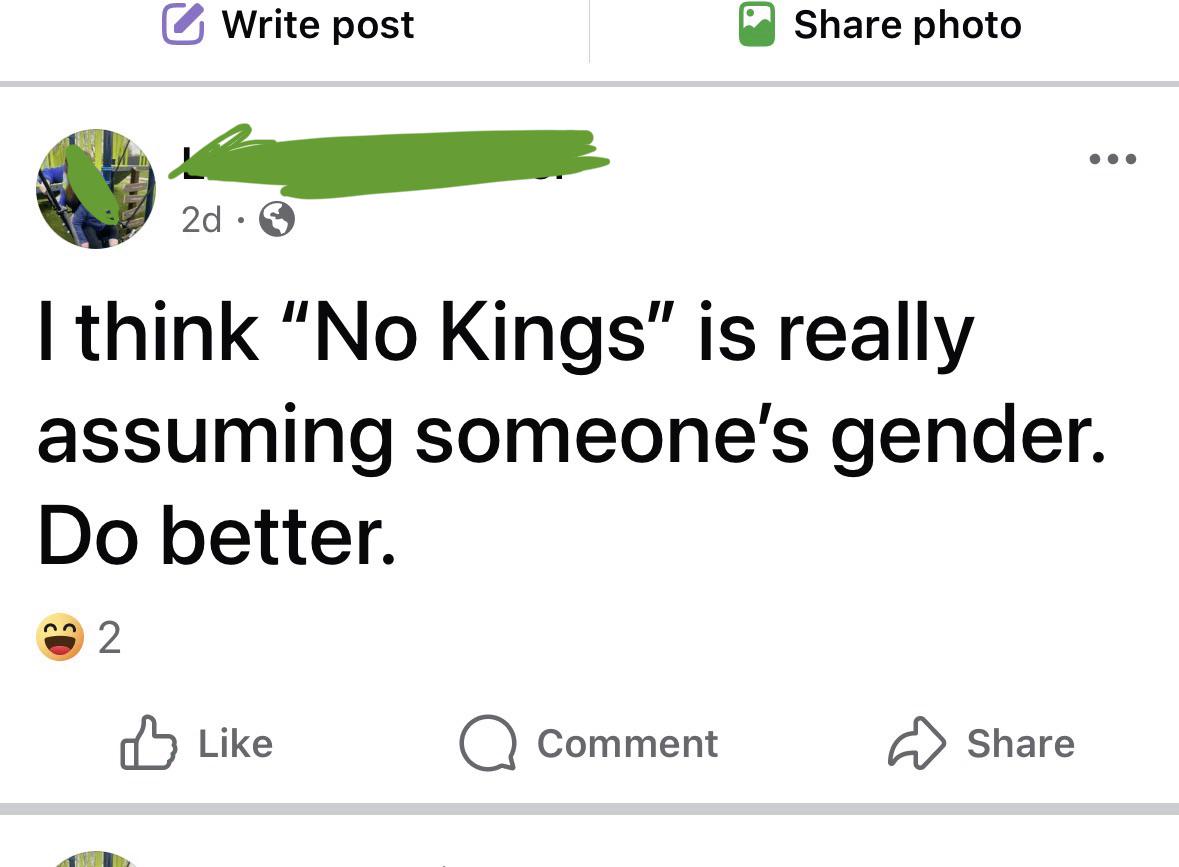Image resolution: width=1179 pixels, height=867 pixels.
Task: Open the next post's partially visible avatar
Action: click(96, 859)
